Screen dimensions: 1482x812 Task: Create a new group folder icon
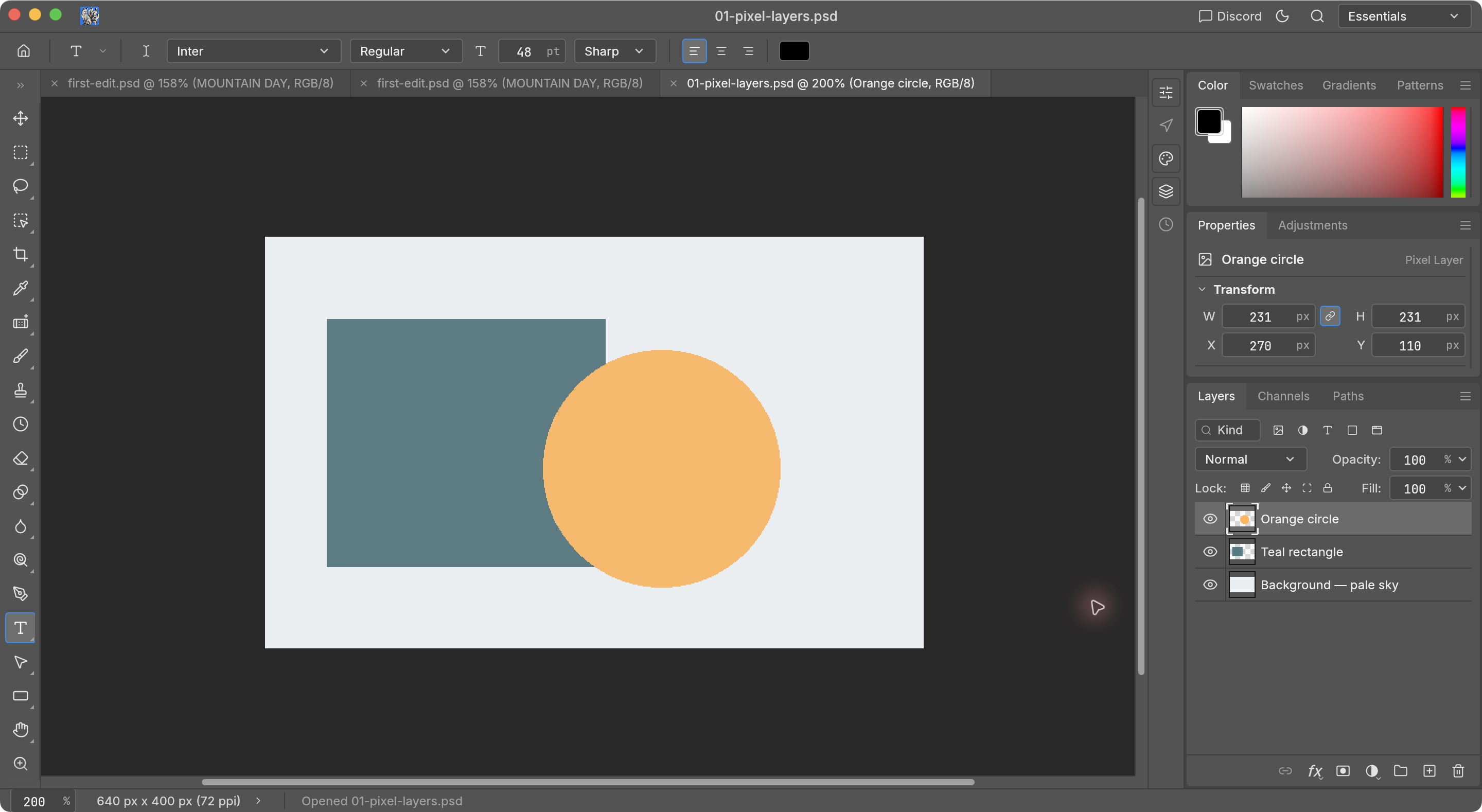tap(1400, 771)
